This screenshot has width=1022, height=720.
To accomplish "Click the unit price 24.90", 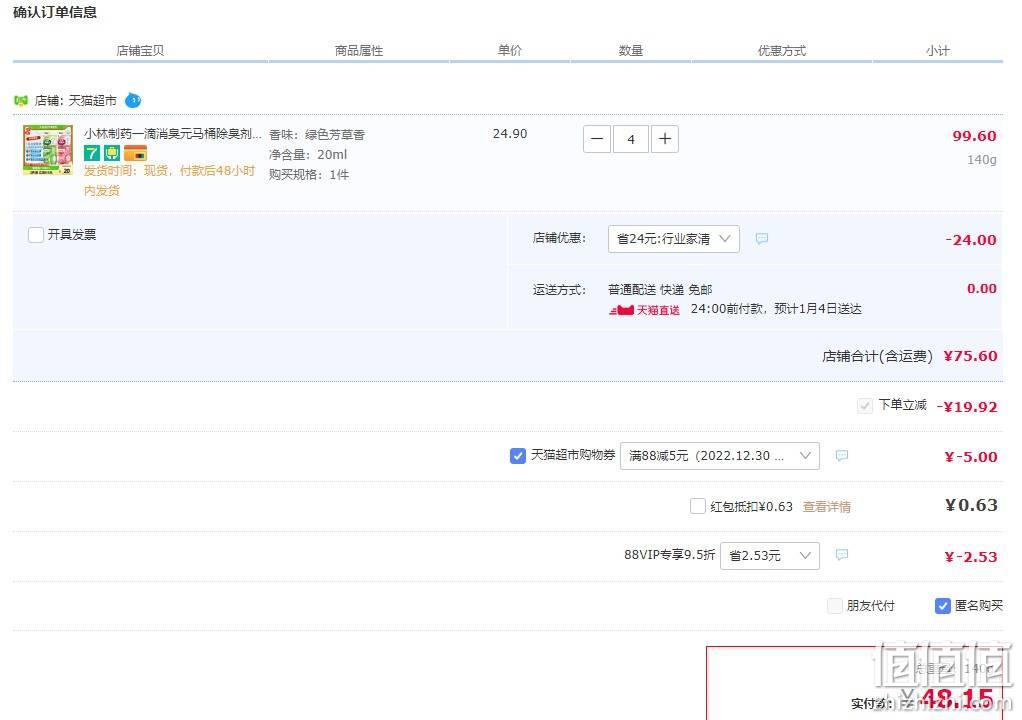I will [510, 134].
